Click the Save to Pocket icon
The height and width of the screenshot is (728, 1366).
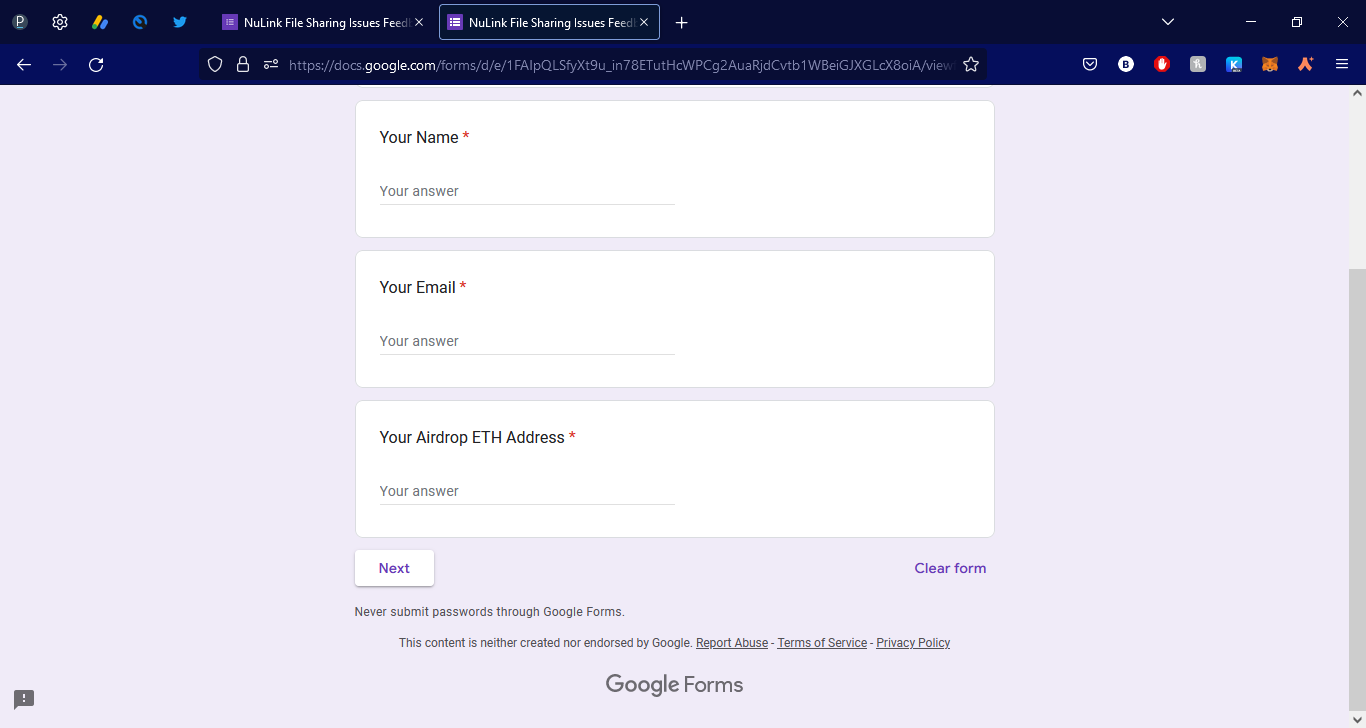1090,64
